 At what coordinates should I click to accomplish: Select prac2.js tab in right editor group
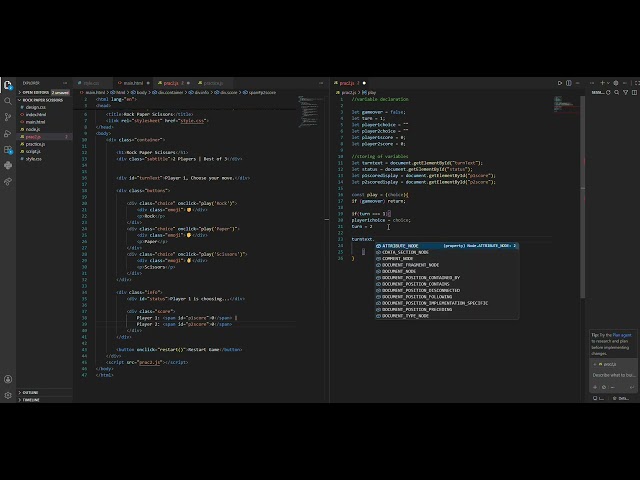click(x=351, y=83)
